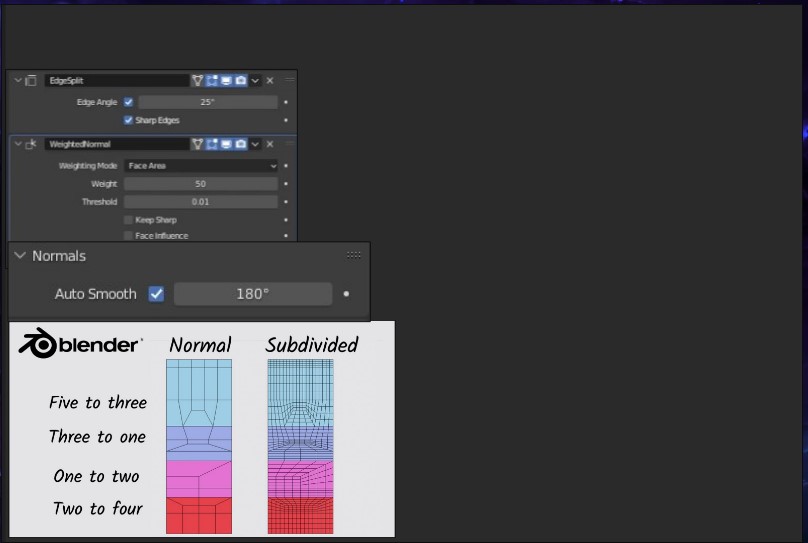Grab the EdgeSplit panel drag handle
The width and height of the screenshot is (808, 543).
[x=289, y=80]
